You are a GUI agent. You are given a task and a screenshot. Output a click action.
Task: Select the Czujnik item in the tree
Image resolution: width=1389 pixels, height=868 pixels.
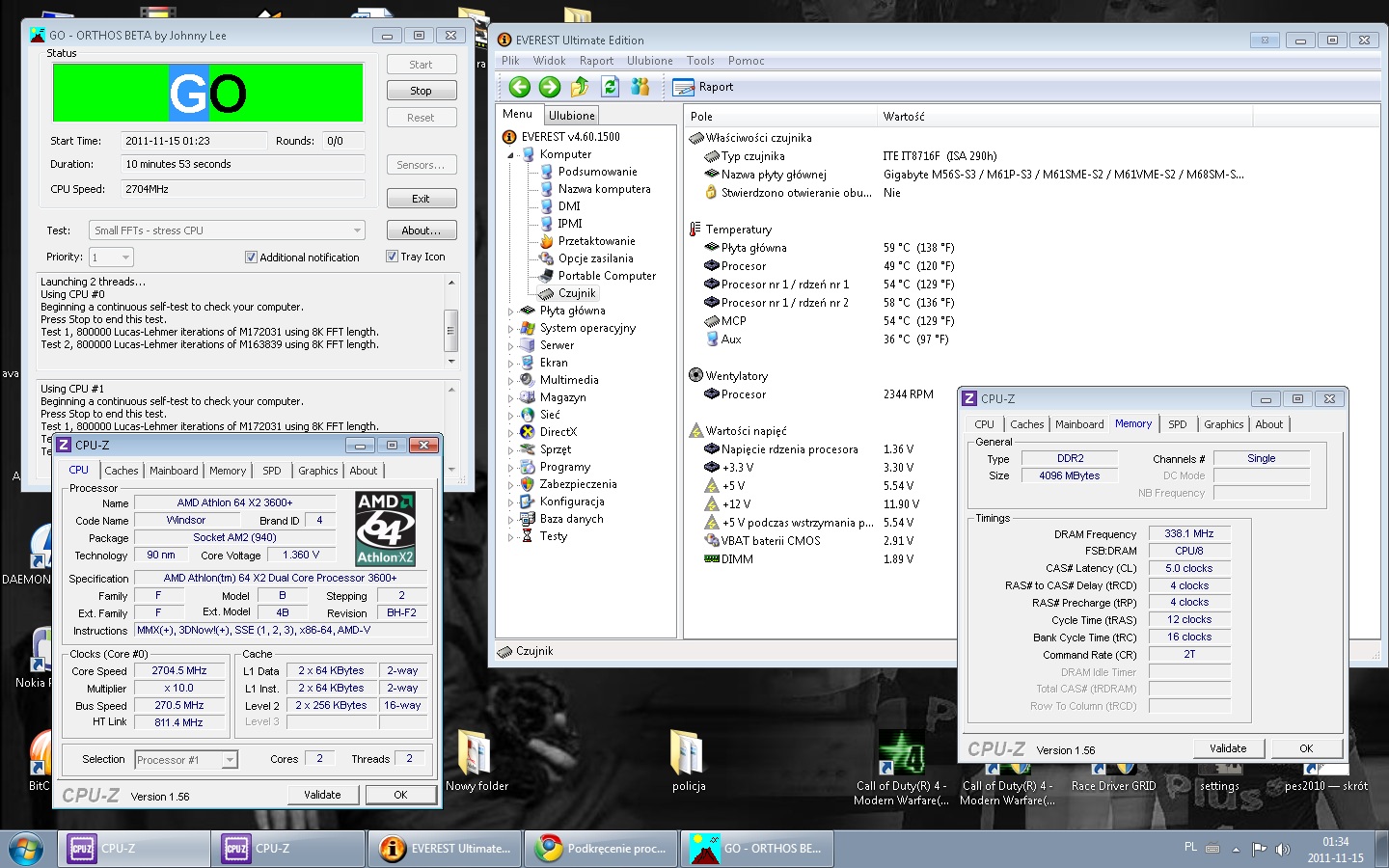click(577, 293)
